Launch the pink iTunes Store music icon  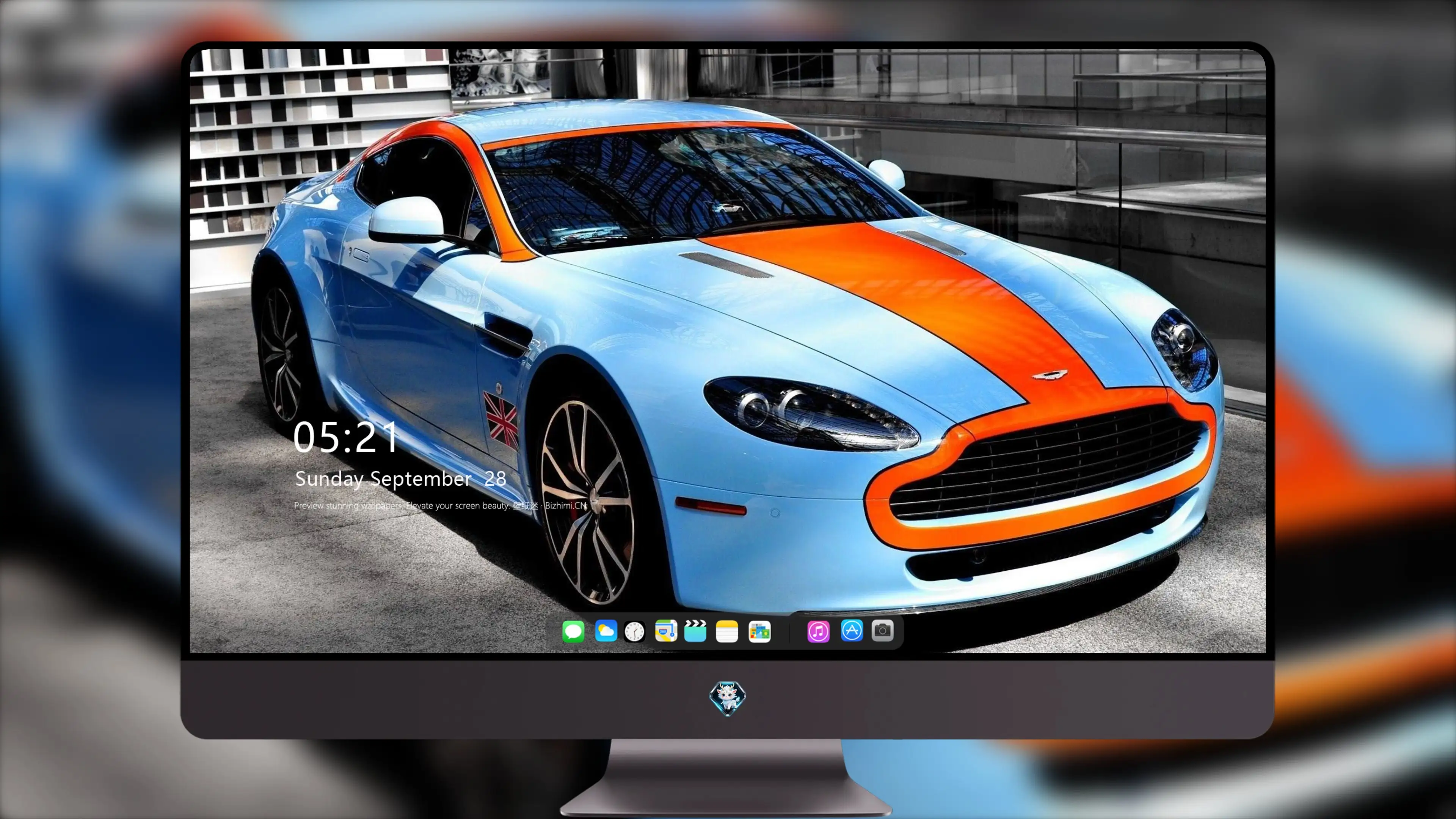tap(819, 631)
